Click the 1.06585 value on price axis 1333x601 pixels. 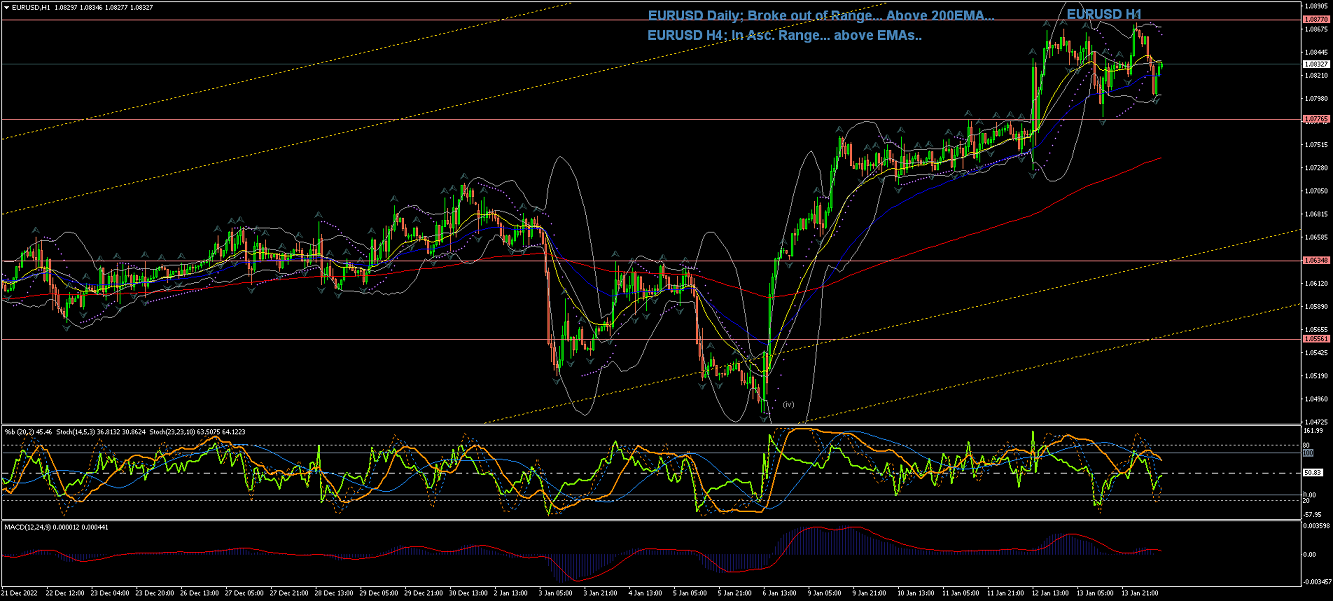1315,237
